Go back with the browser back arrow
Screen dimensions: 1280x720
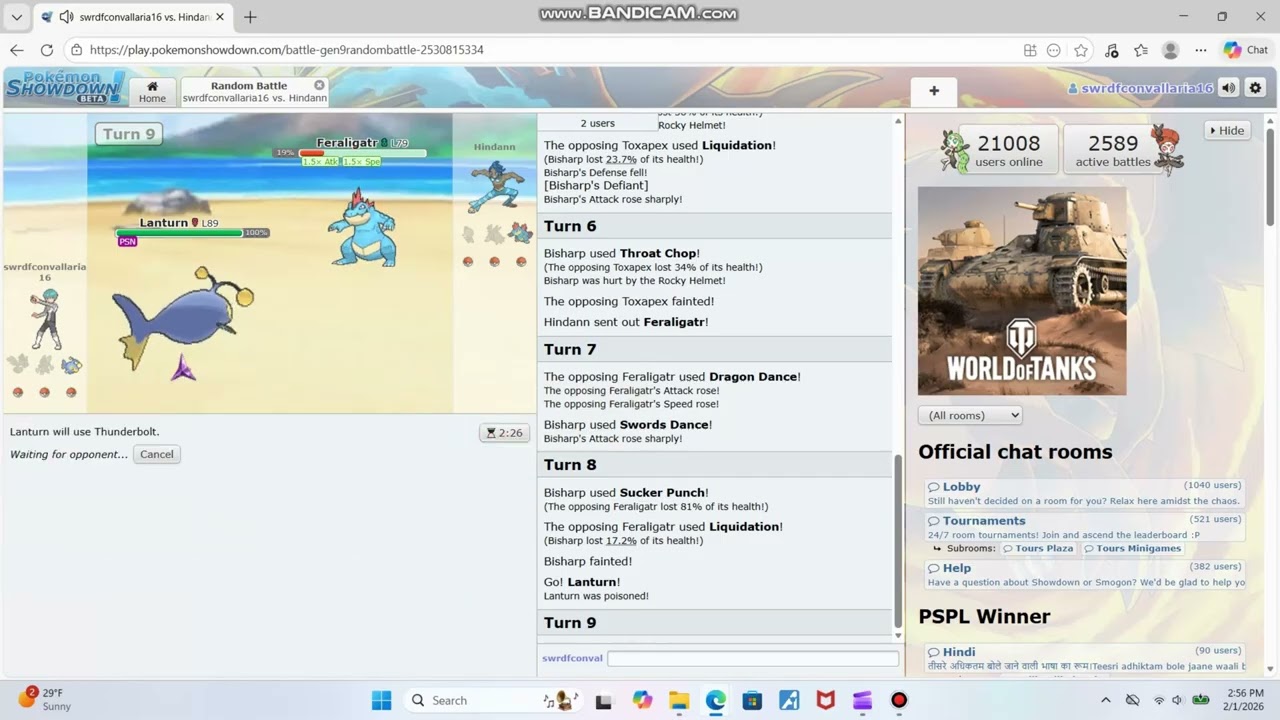pos(17,50)
